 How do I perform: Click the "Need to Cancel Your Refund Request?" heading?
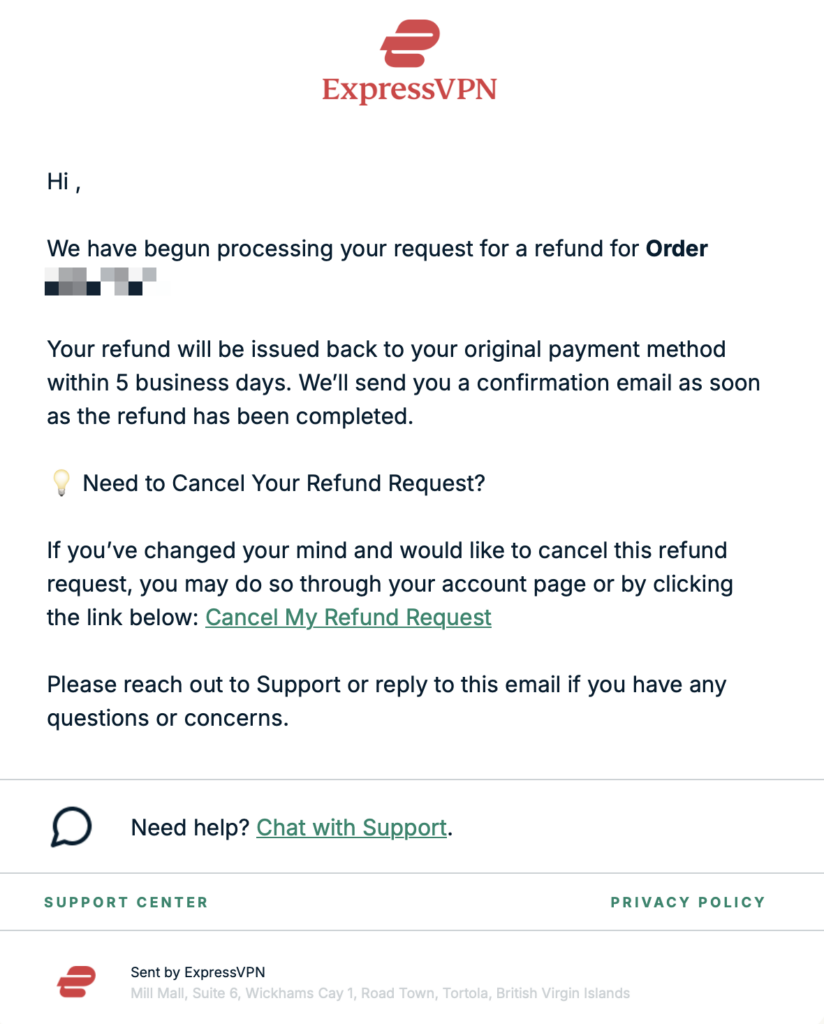click(283, 484)
